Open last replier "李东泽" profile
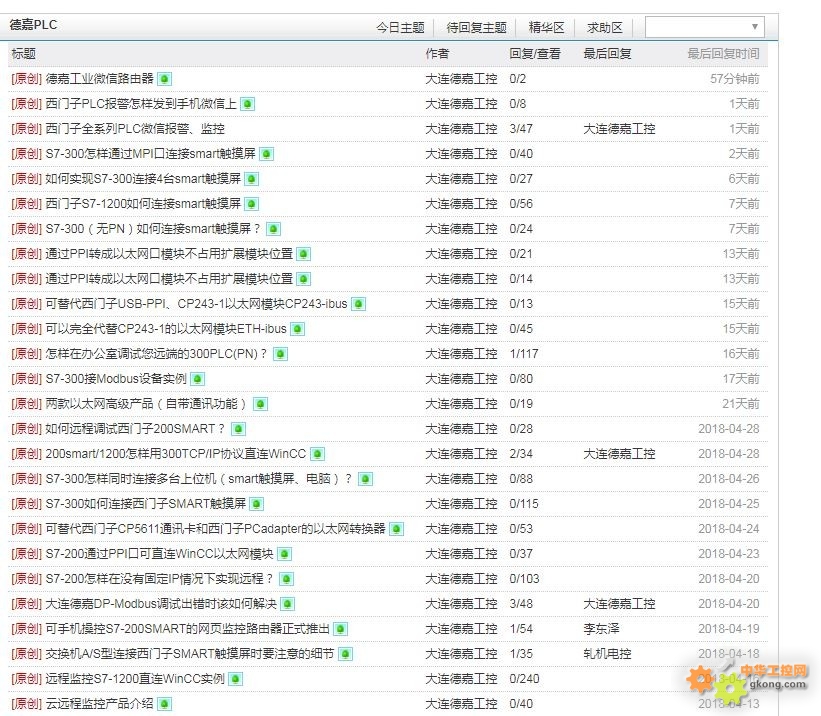 (x=602, y=629)
